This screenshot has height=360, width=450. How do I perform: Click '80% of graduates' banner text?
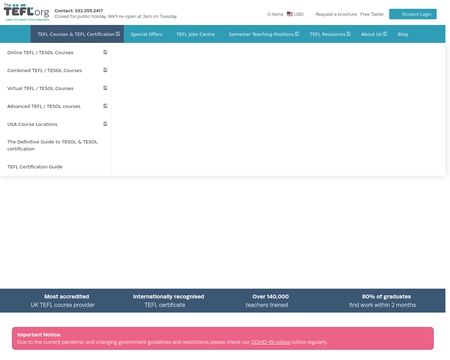(386, 296)
